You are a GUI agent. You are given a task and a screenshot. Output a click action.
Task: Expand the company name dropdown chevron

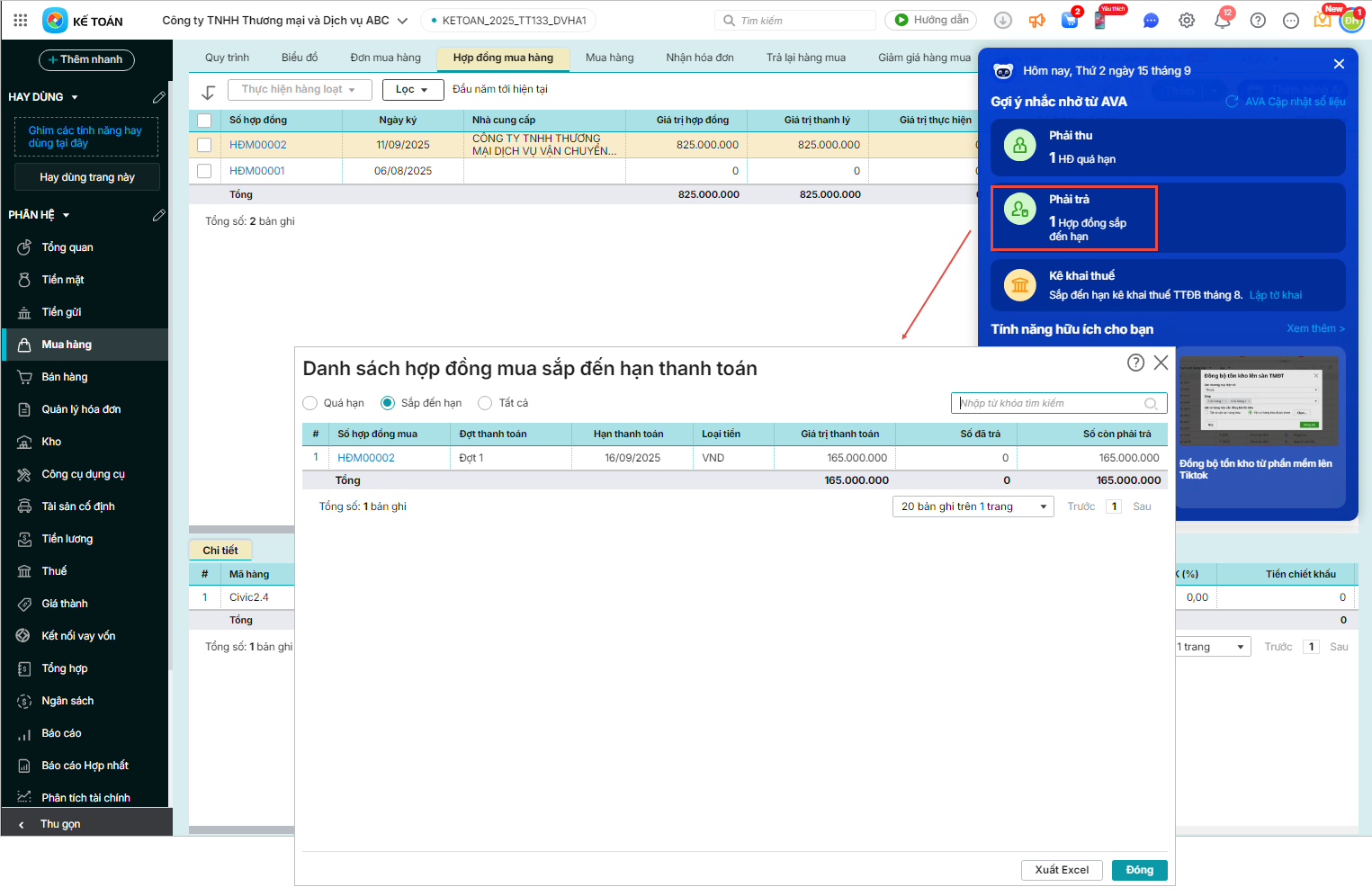click(x=402, y=21)
